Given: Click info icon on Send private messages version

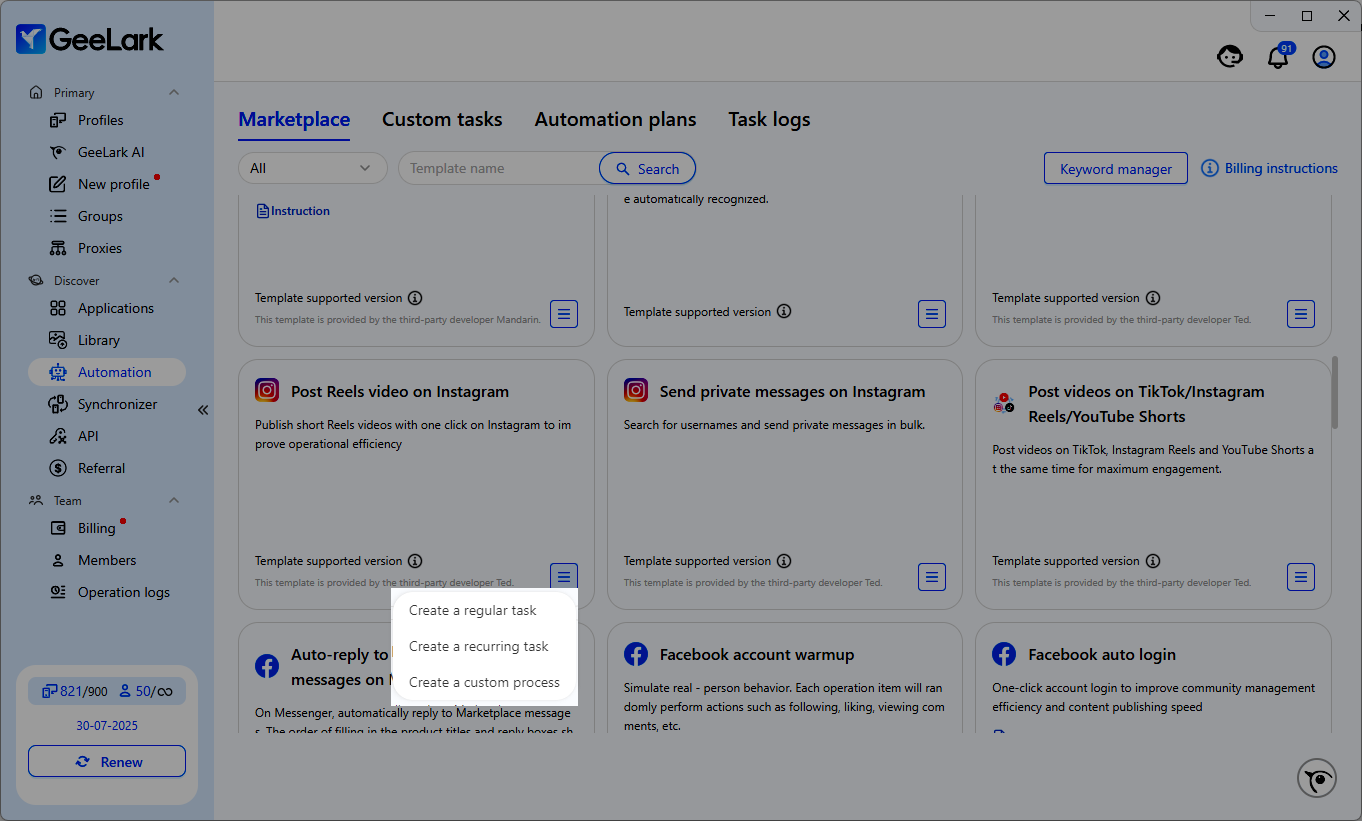Looking at the screenshot, I should [784, 561].
